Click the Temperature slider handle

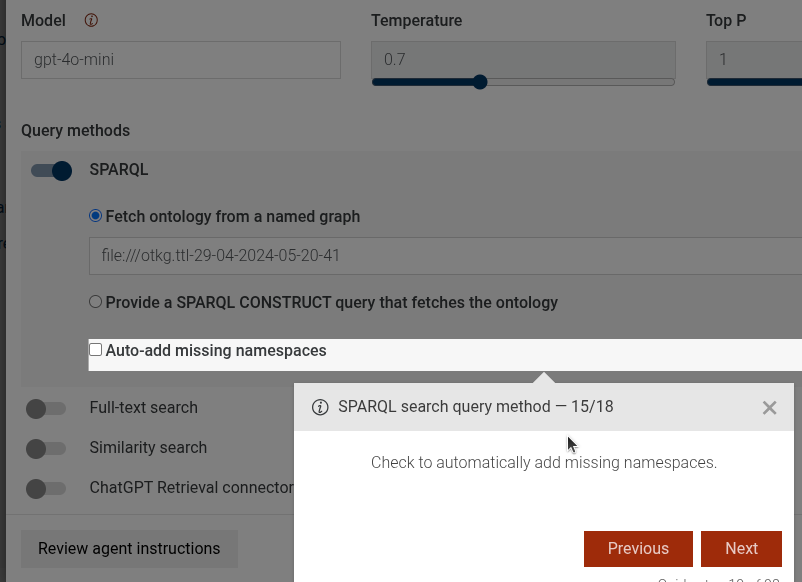click(480, 82)
